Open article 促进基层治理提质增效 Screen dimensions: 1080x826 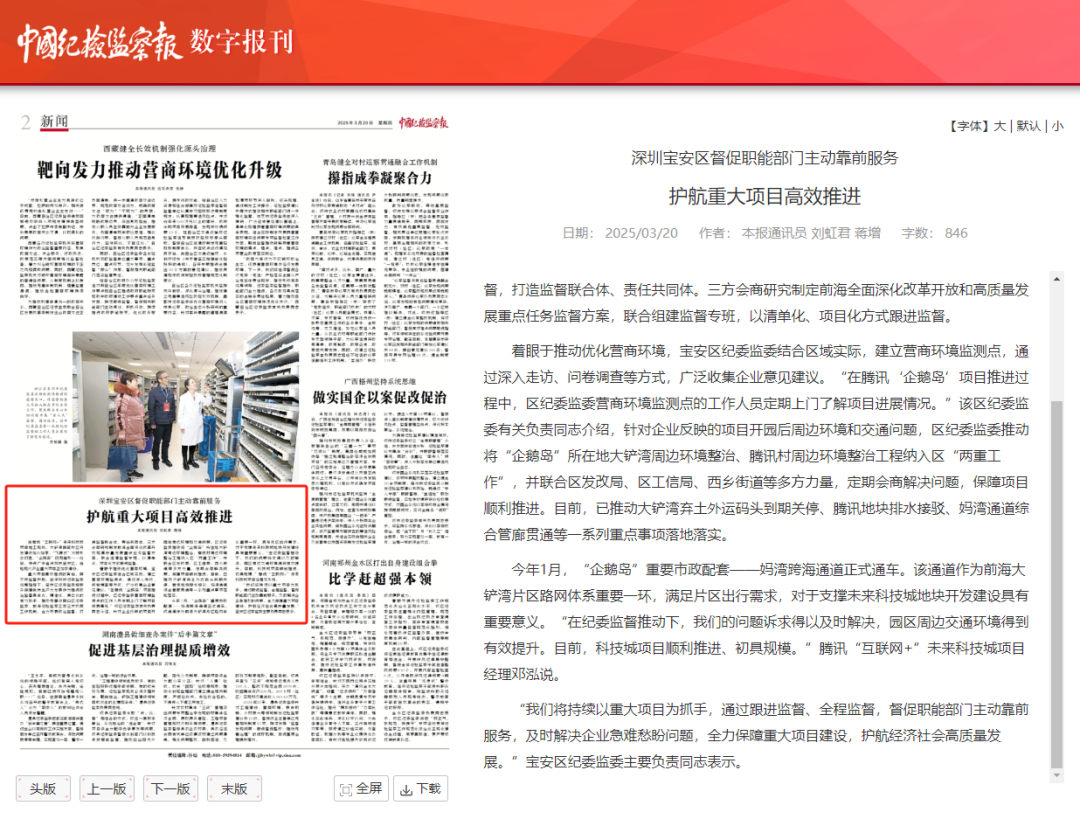[159, 649]
